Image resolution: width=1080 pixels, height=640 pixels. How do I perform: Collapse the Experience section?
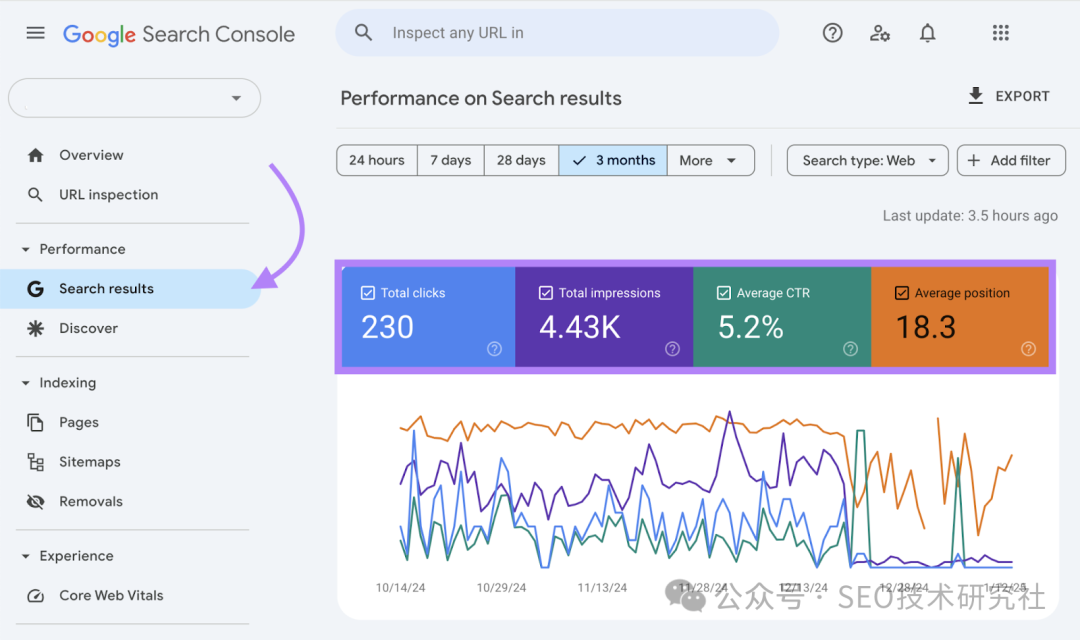coord(25,556)
